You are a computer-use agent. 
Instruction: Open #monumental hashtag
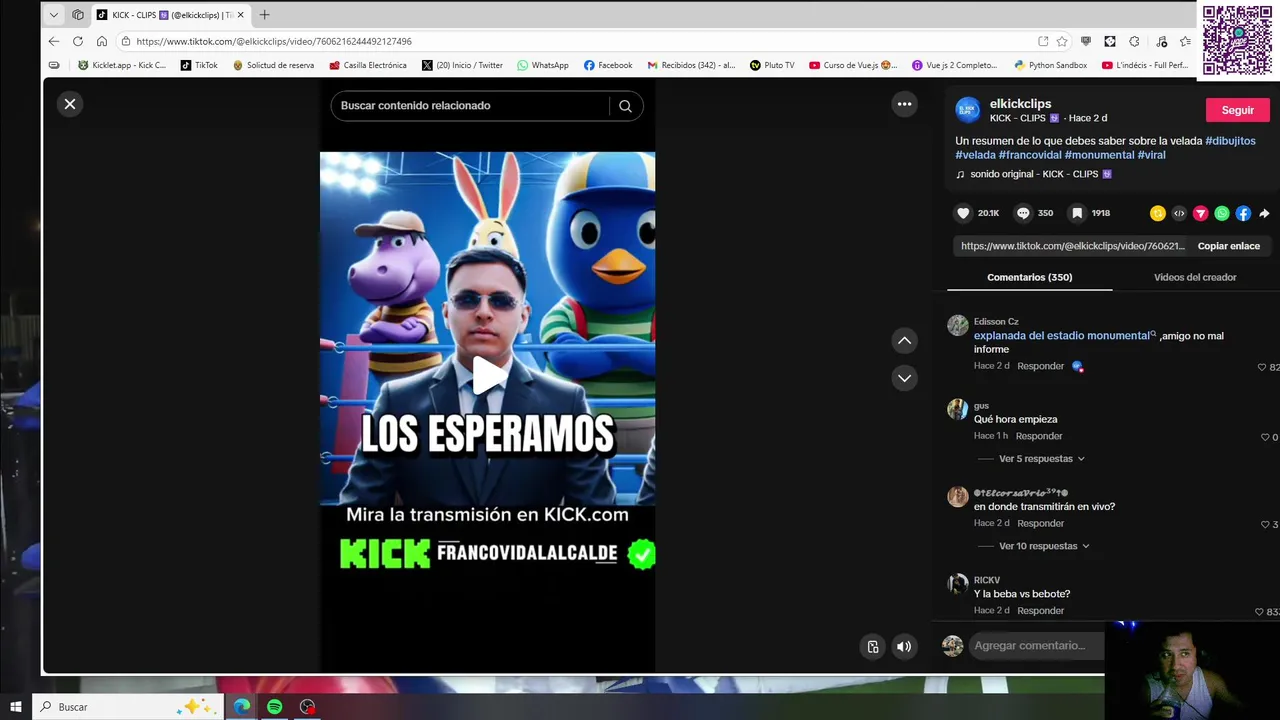tap(1099, 155)
